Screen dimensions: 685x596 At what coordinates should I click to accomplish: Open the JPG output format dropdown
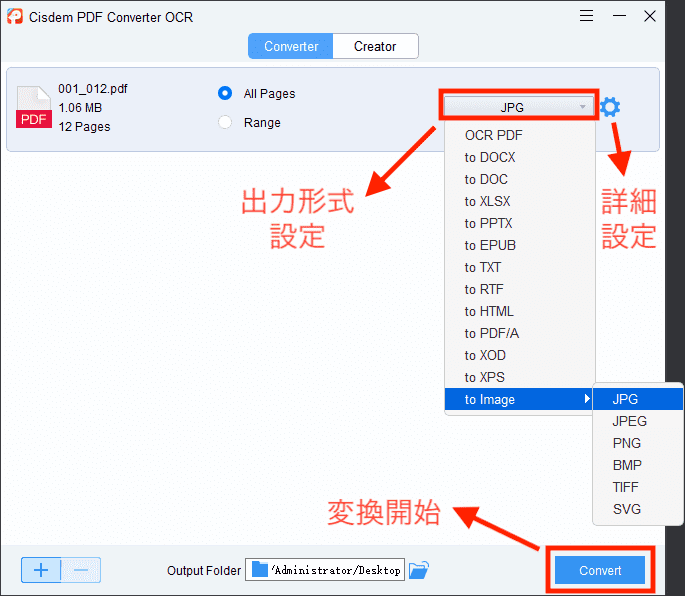(x=519, y=107)
